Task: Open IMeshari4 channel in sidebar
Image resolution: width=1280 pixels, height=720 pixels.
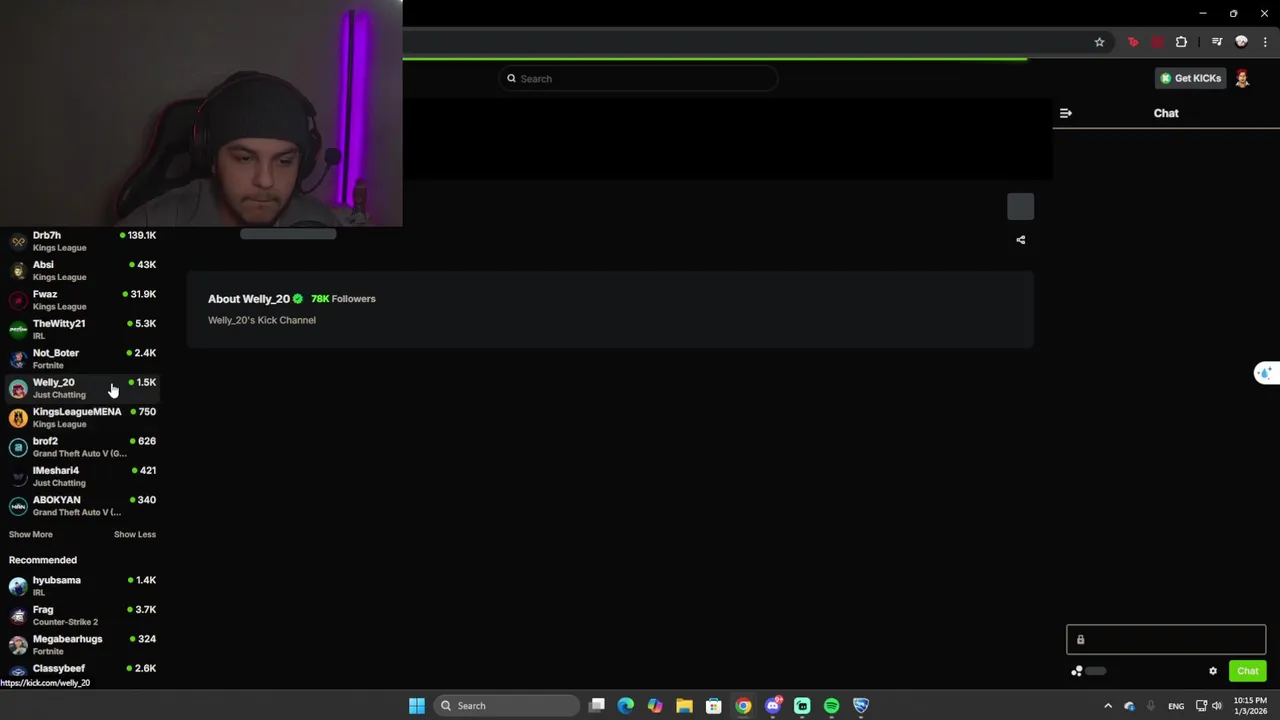Action: pyautogui.click(x=82, y=476)
